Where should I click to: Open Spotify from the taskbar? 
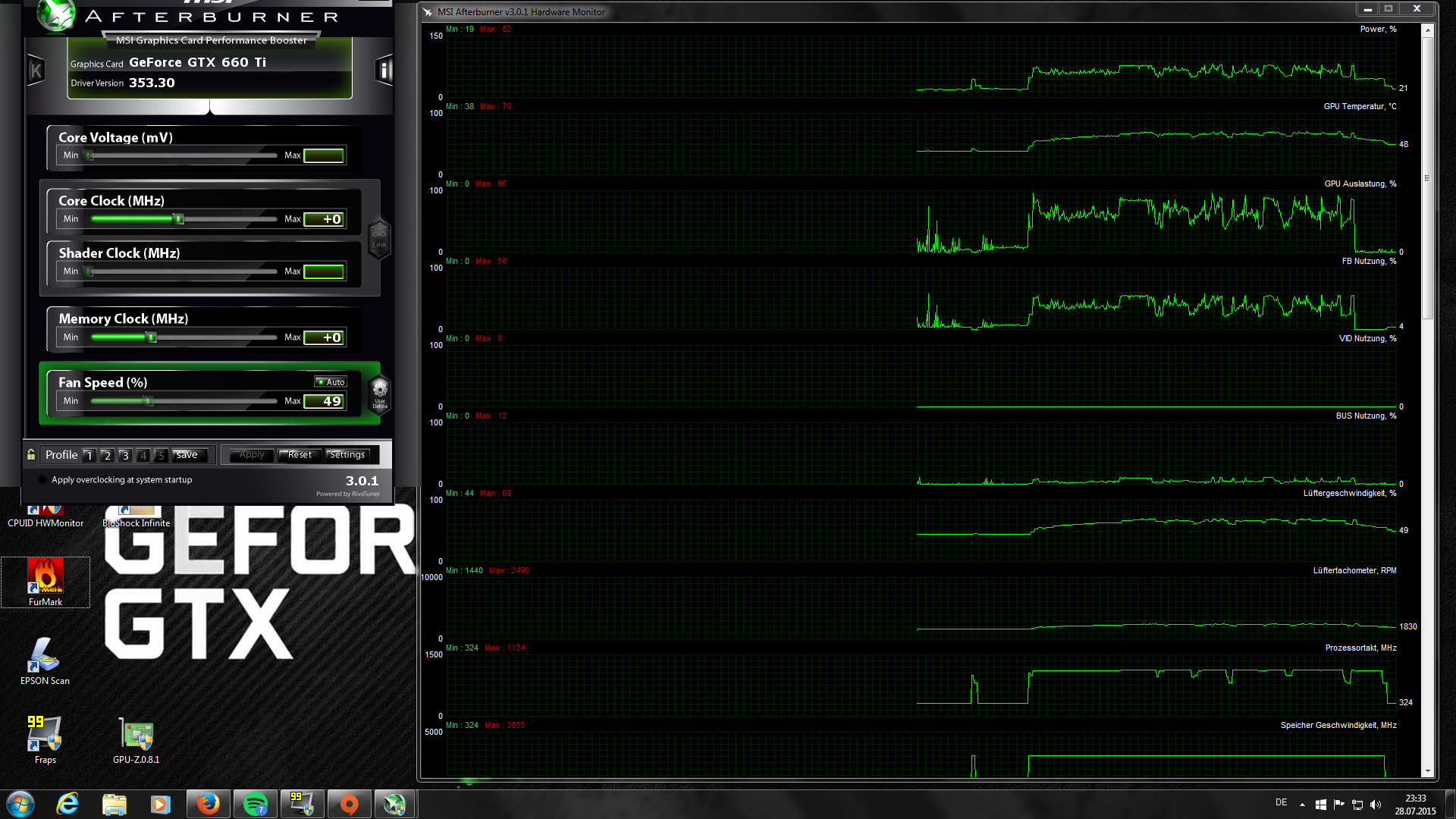(x=255, y=803)
